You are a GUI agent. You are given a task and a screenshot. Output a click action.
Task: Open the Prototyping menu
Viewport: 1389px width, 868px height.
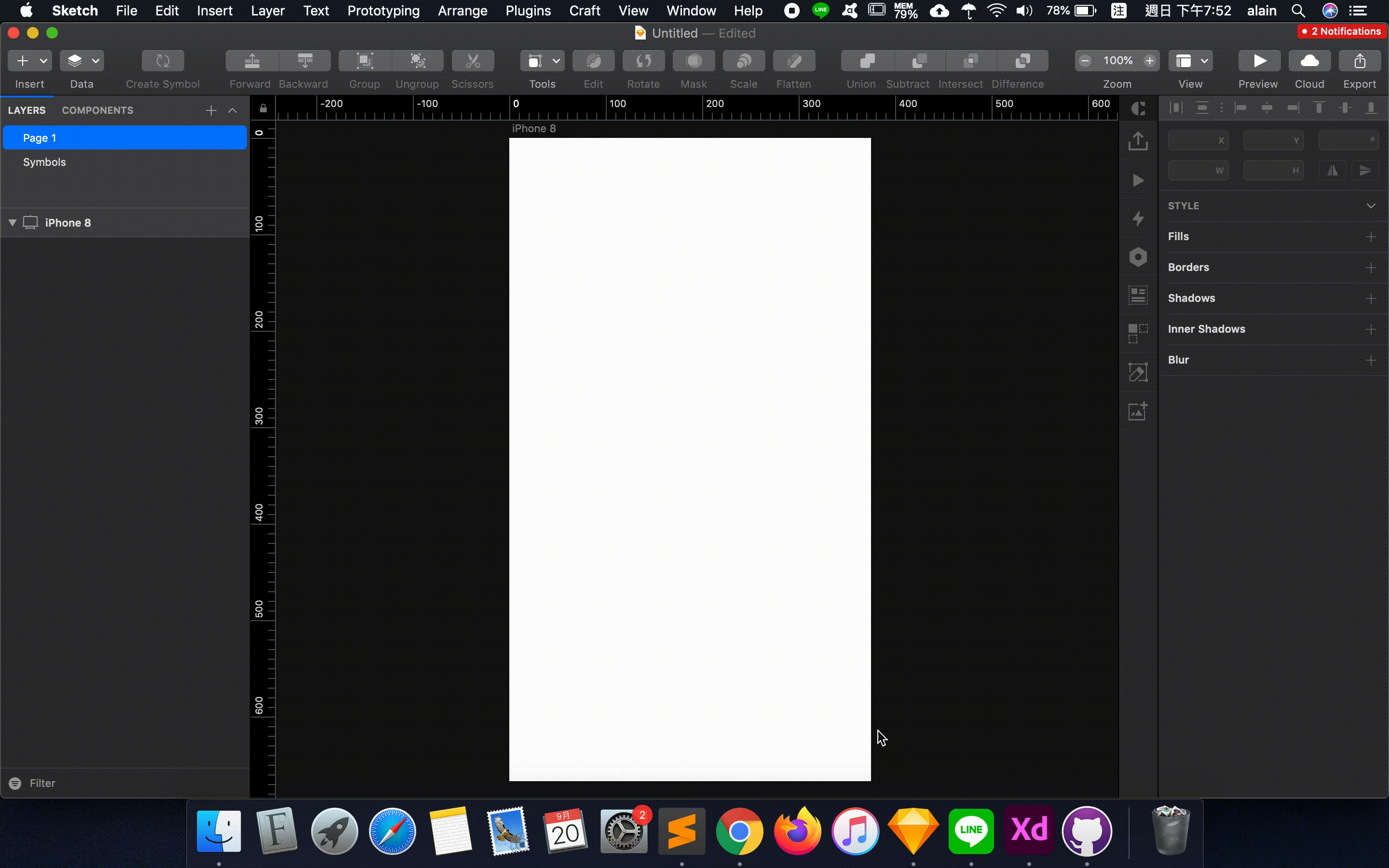coord(383,10)
